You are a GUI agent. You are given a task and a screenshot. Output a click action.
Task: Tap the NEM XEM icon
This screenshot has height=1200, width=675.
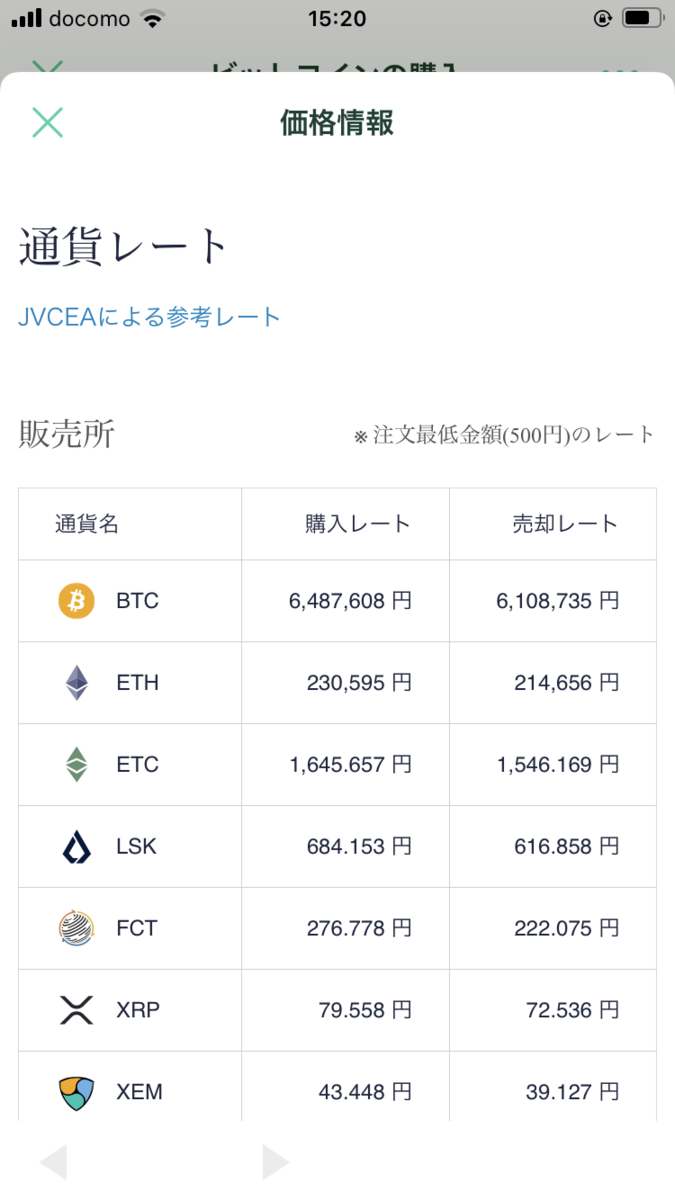[76, 1092]
